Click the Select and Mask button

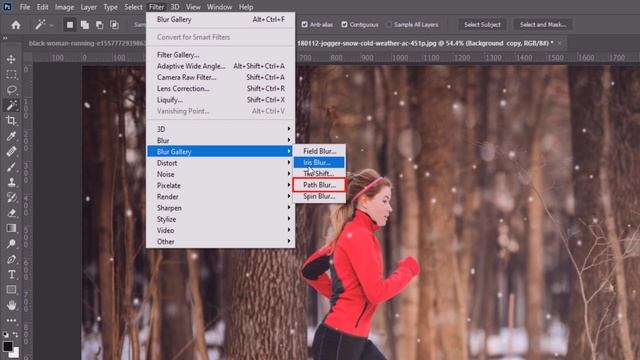[543, 24]
